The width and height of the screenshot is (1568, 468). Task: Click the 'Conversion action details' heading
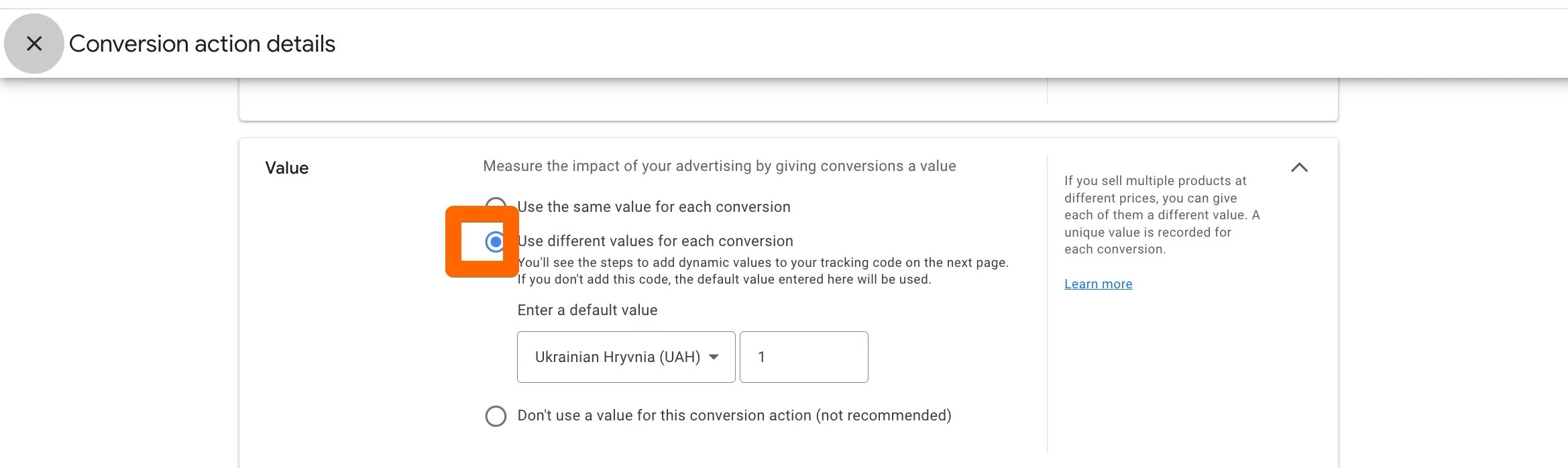click(202, 44)
